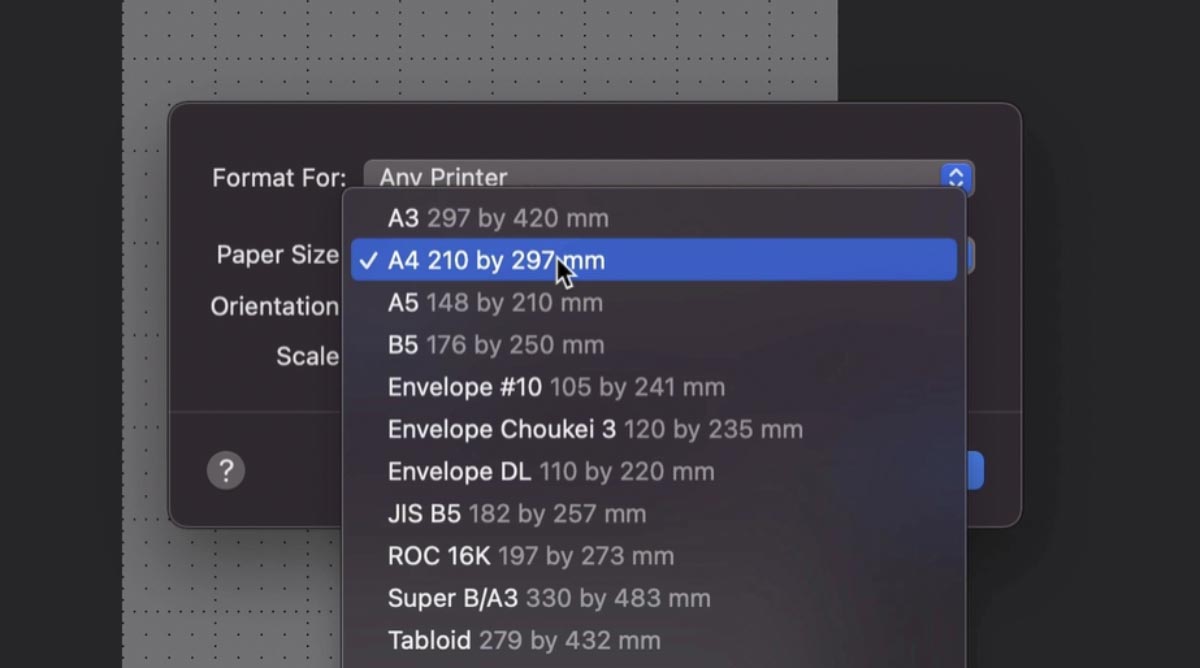1200x668 pixels.
Task: Pick Tabloid 279 by 432 mm
Action: [x=524, y=640]
